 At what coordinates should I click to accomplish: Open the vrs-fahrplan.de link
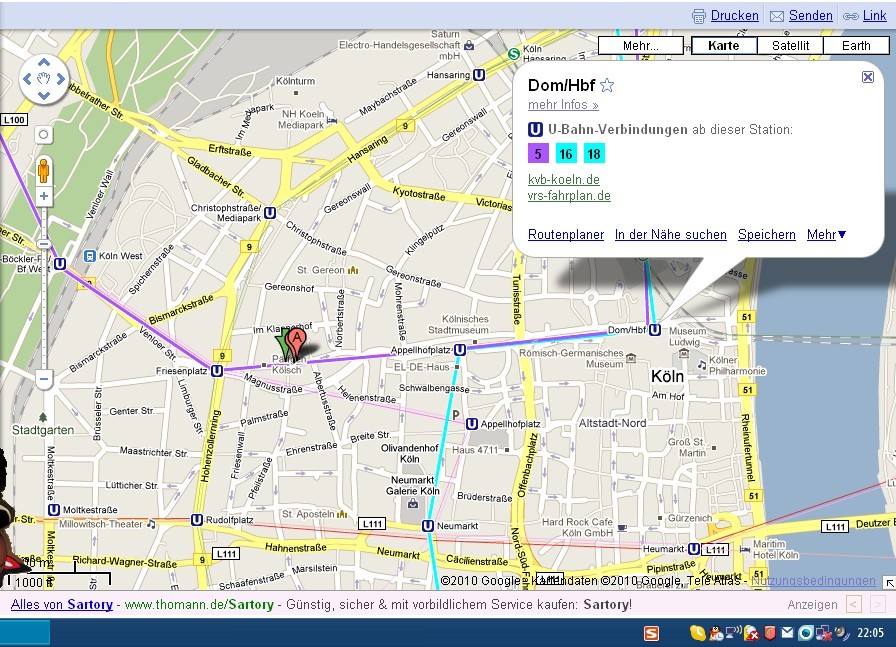point(569,195)
